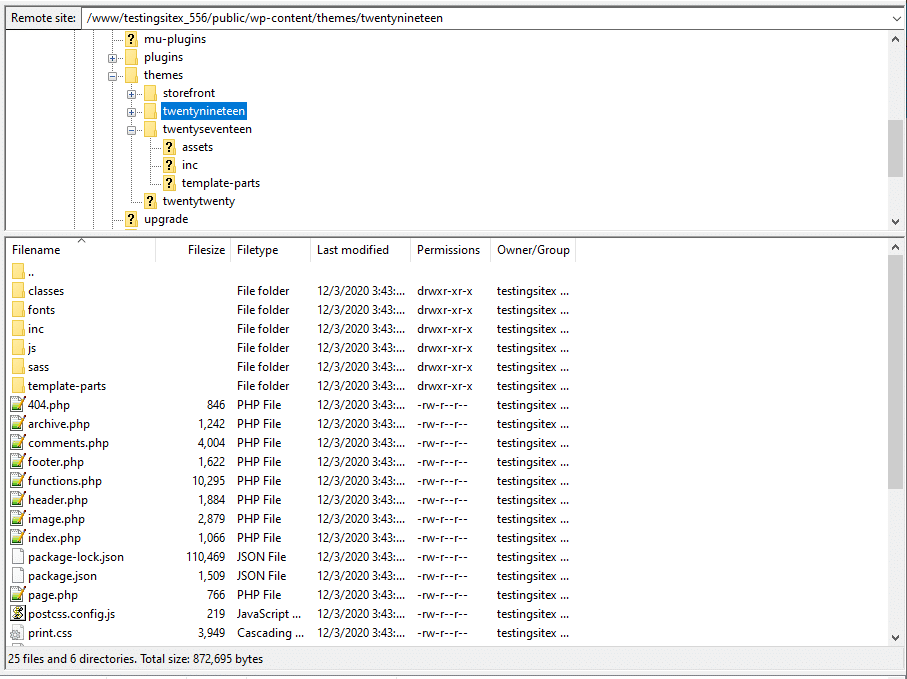
Task: Click the archive.php file icon
Action: coord(18,423)
